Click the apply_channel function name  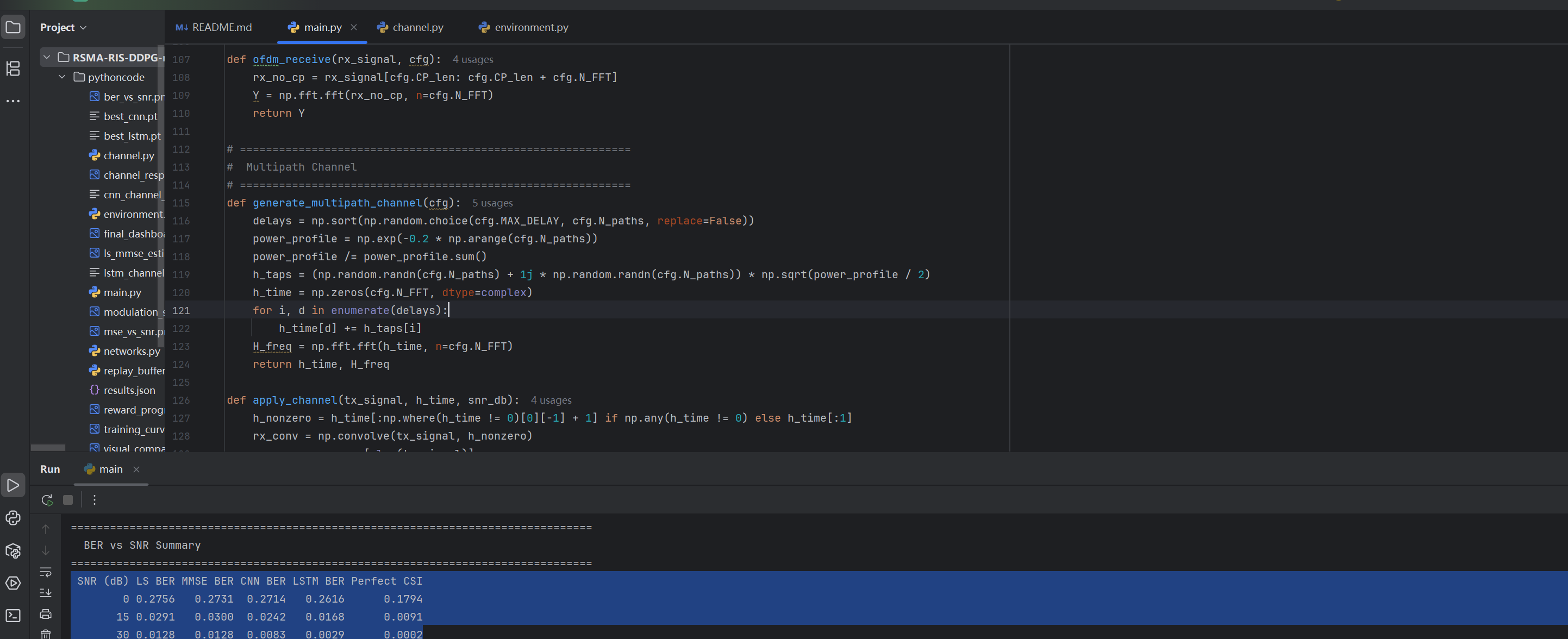295,400
